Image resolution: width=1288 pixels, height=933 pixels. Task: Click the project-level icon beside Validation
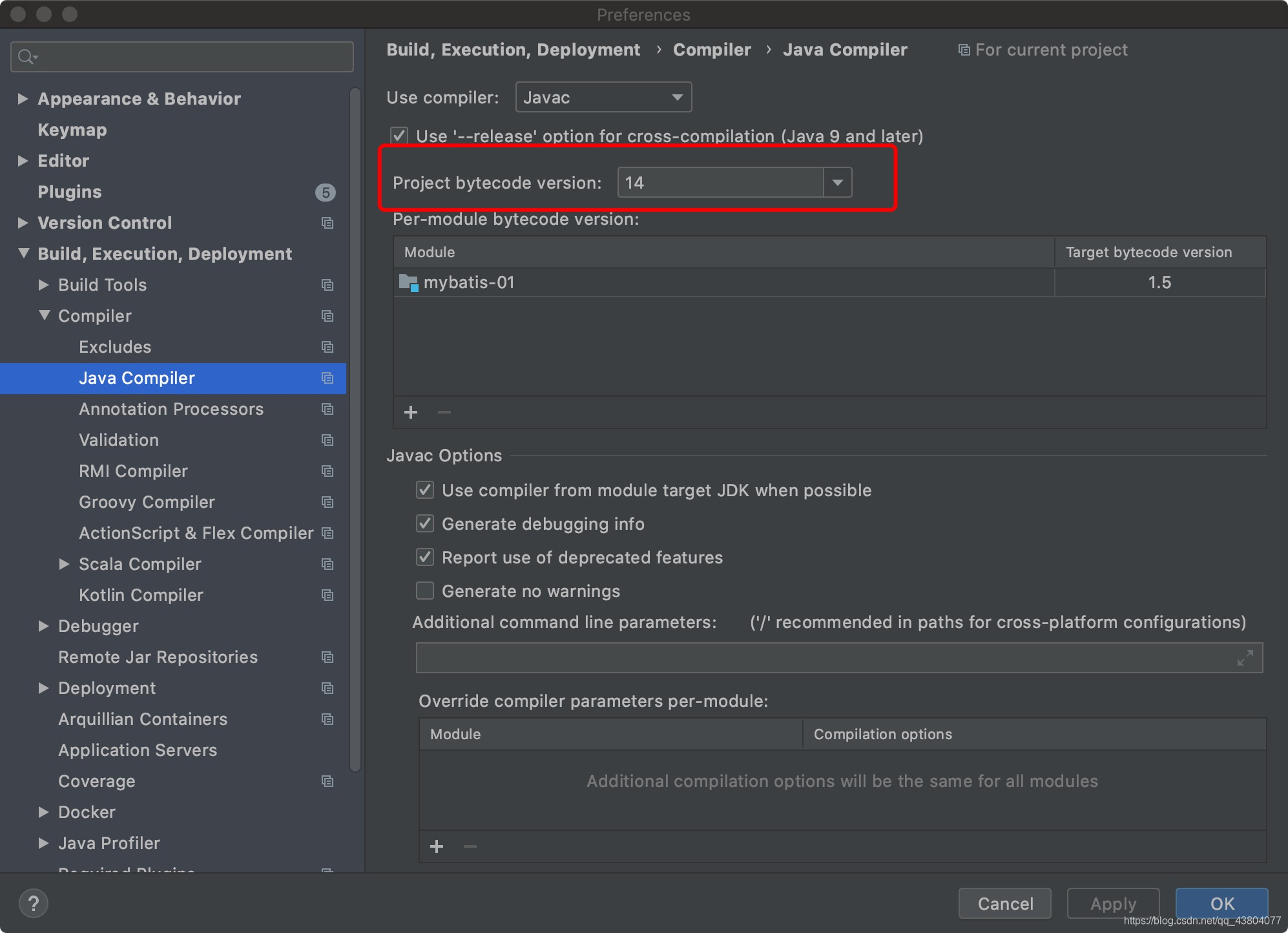pos(327,440)
